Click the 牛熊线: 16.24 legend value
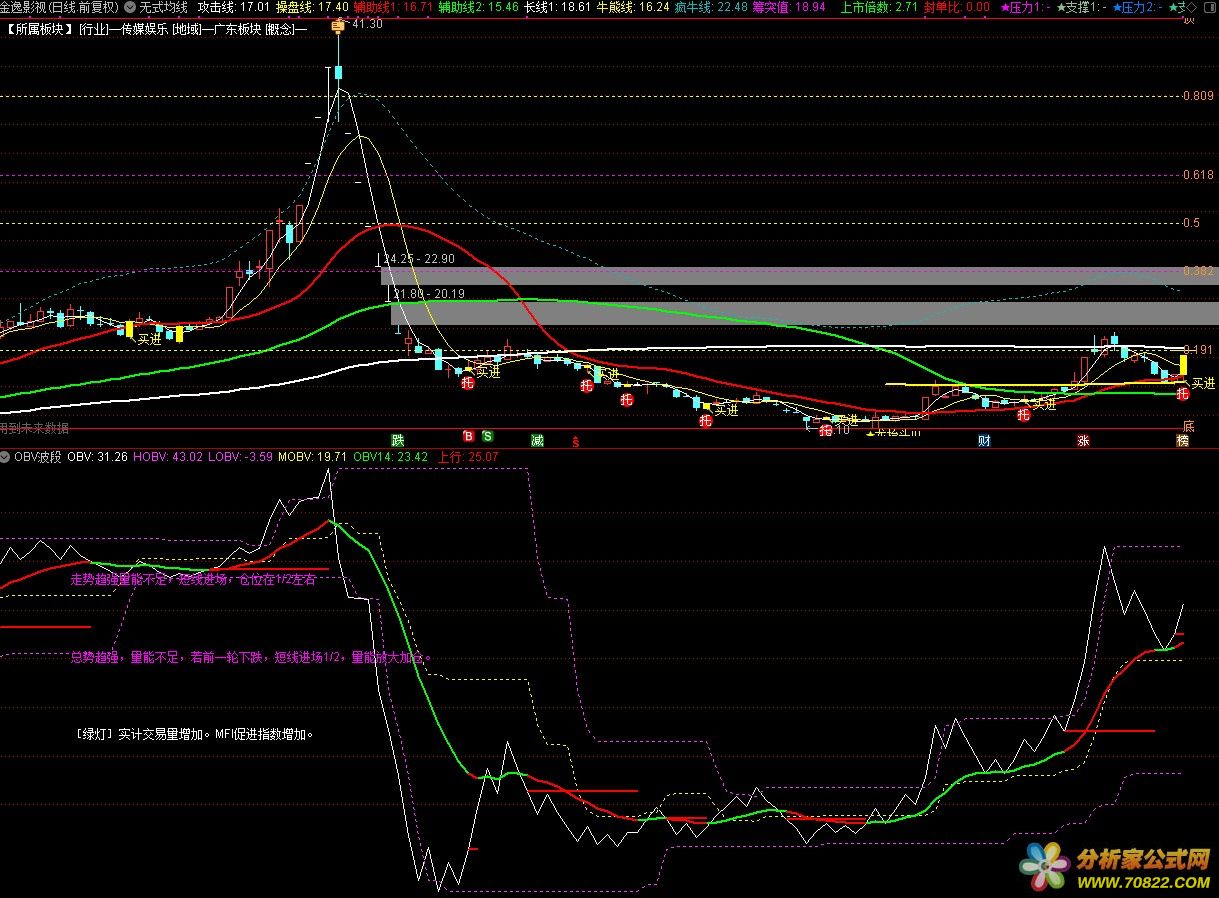 coord(632,7)
